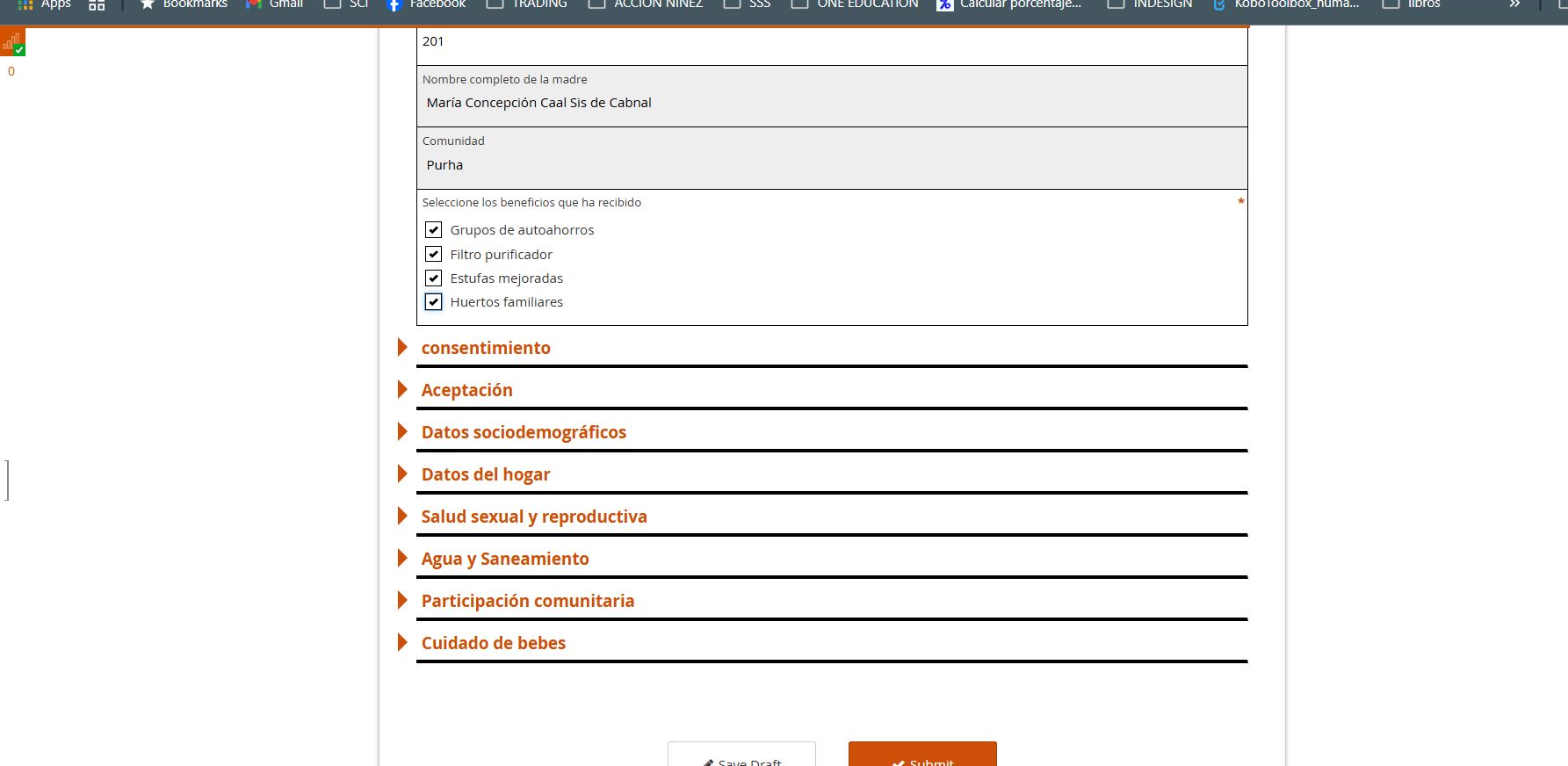Open the ACCION NIÑEZ bookmark folder
1568x766 pixels.
tap(647, 4)
